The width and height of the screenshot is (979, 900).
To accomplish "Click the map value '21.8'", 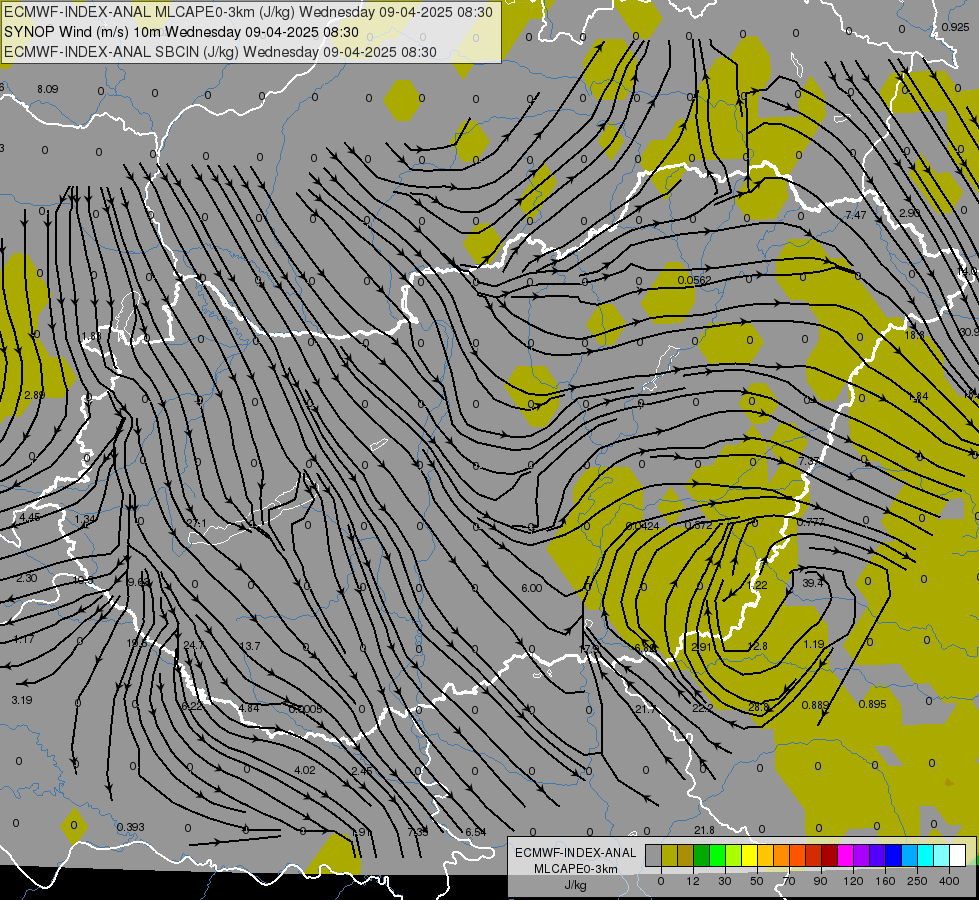I will tap(704, 830).
